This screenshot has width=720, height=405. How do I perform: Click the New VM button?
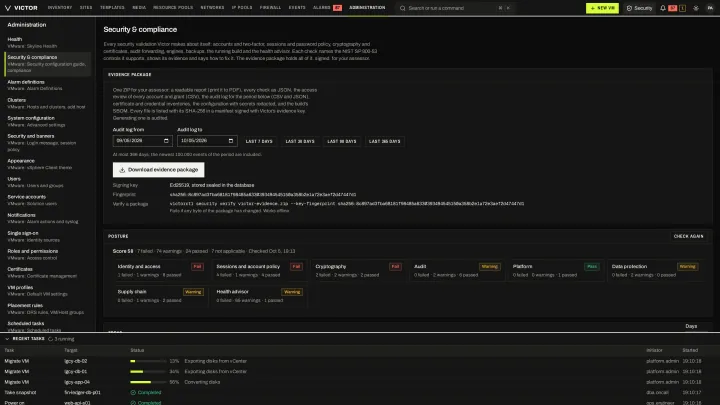[x=602, y=8]
